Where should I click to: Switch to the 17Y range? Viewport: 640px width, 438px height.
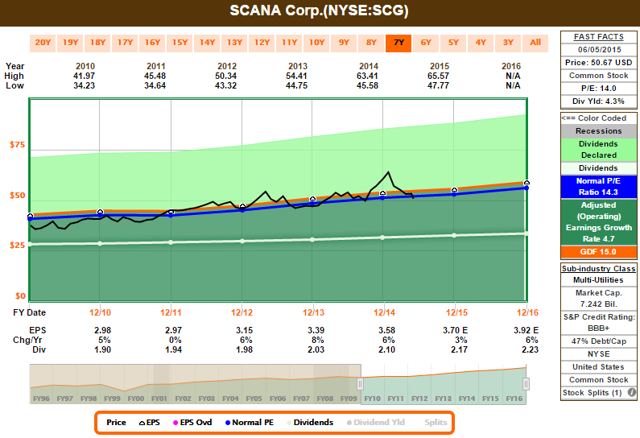coord(124,43)
